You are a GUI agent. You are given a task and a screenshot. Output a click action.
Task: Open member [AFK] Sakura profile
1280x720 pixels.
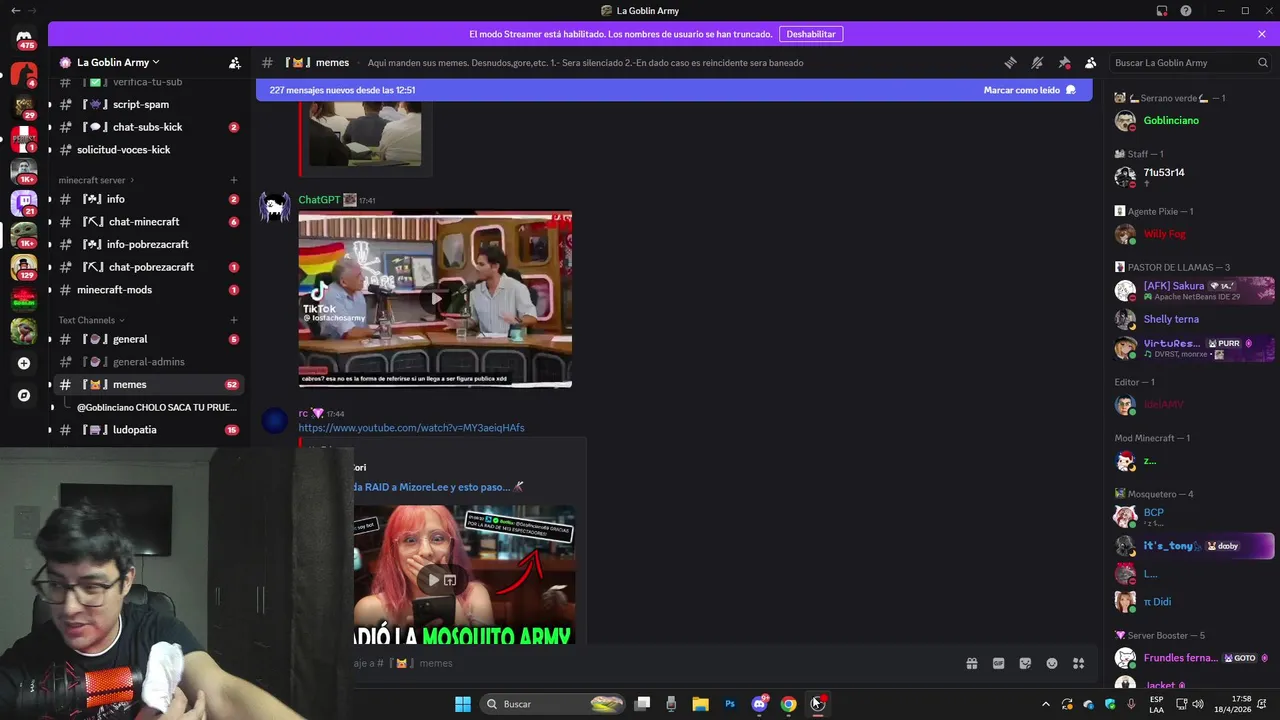point(1192,290)
